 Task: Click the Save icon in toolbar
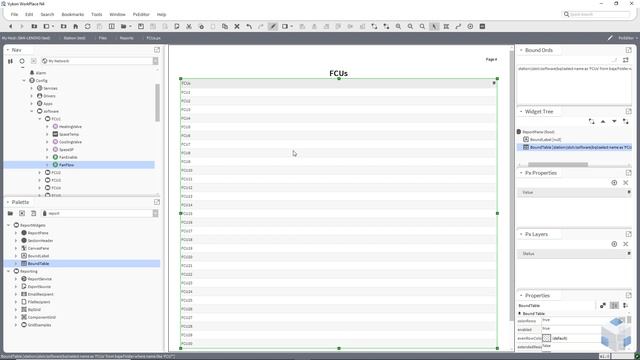click(141, 27)
